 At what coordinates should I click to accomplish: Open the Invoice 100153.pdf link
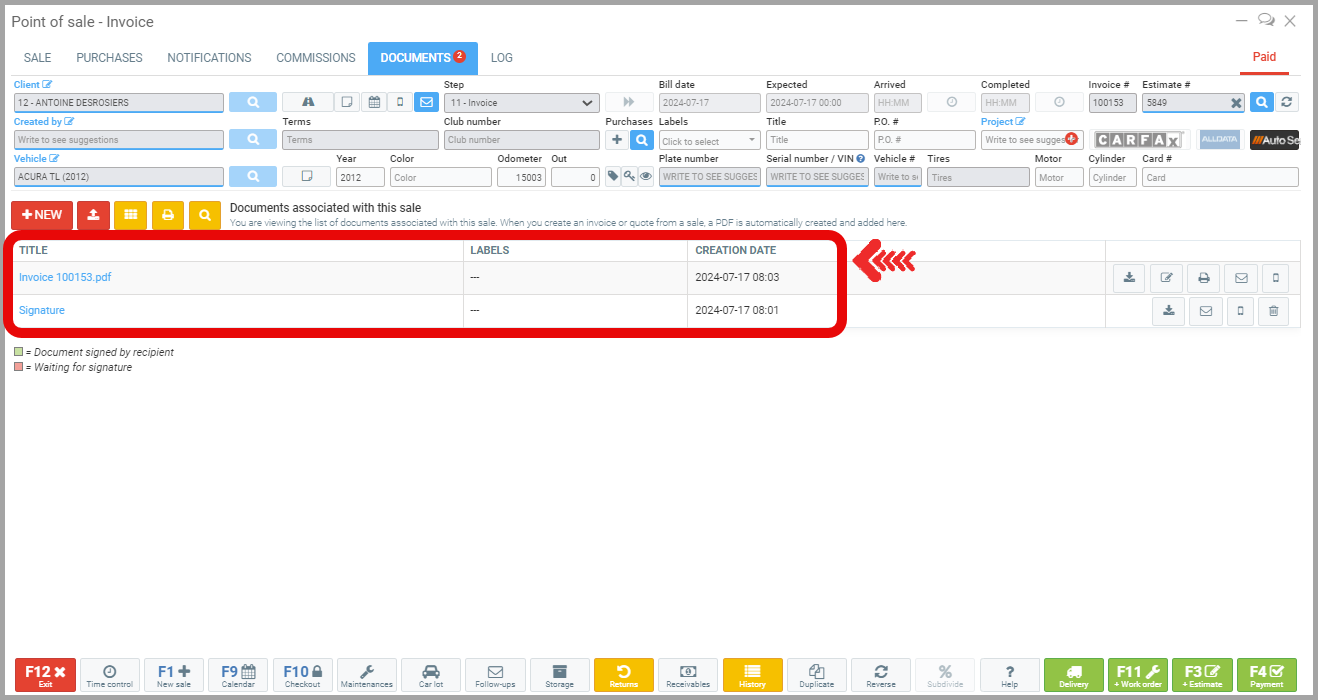click(65, 278)
